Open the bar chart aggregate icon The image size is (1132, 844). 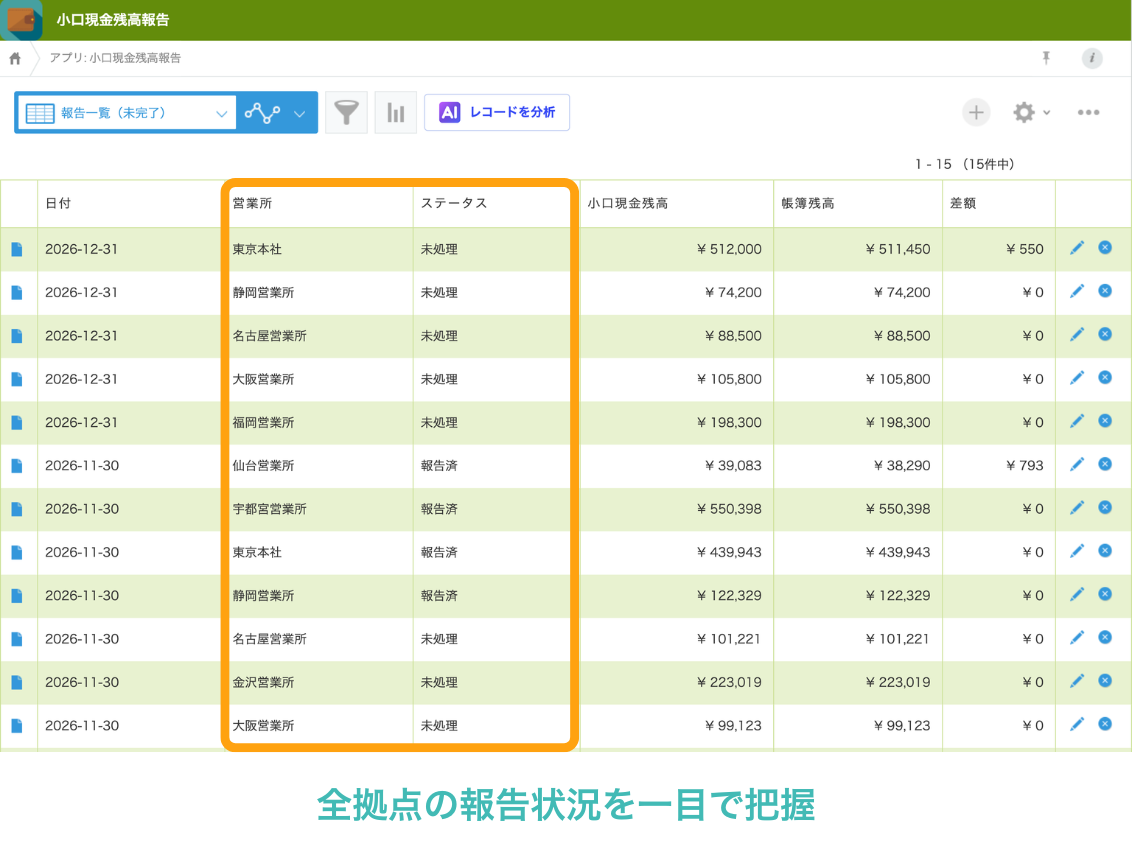[396, 113]
